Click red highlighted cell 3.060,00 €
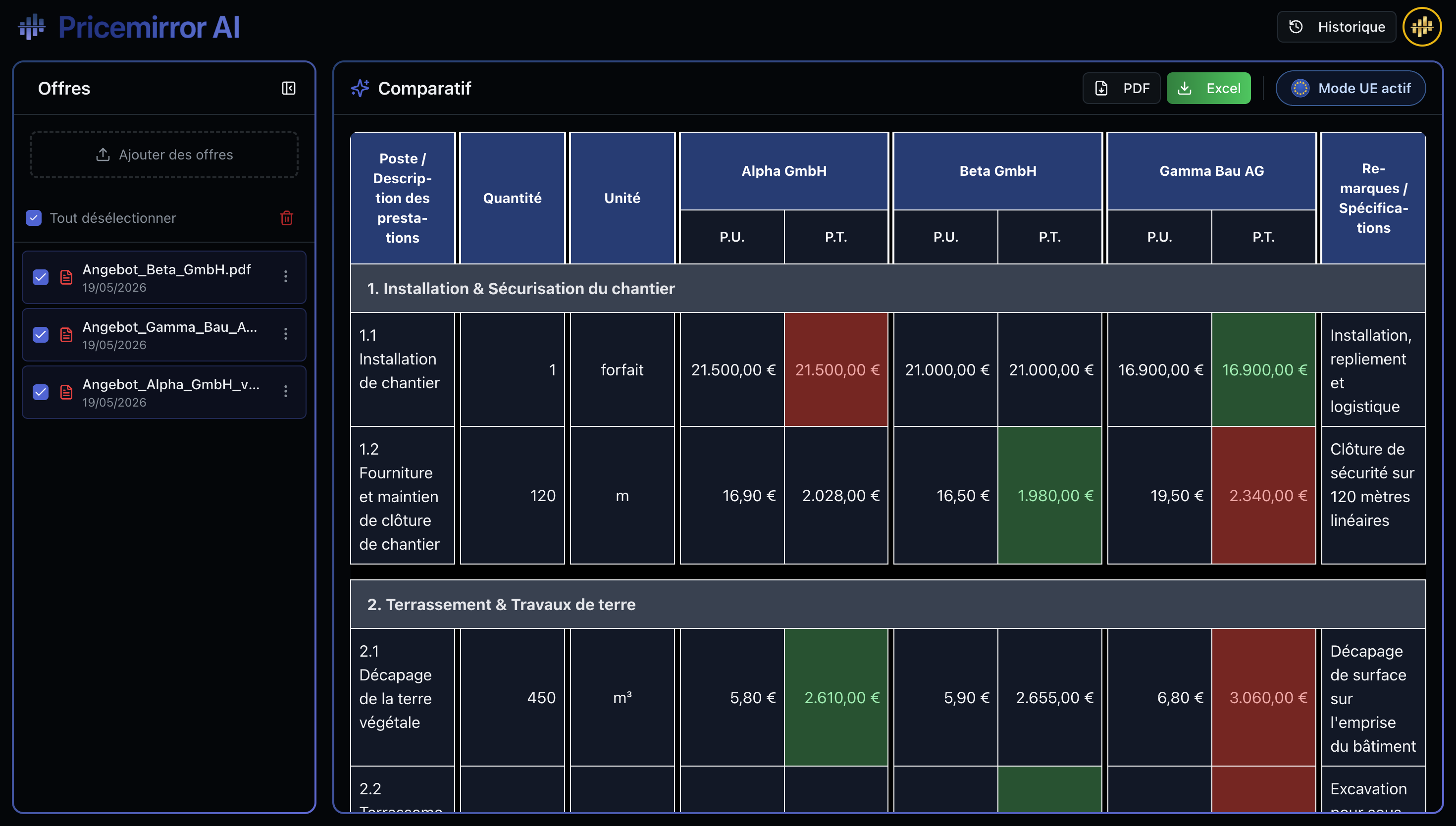The width and height of the screenshot is (1456, 826). (x=1264, y=698)
